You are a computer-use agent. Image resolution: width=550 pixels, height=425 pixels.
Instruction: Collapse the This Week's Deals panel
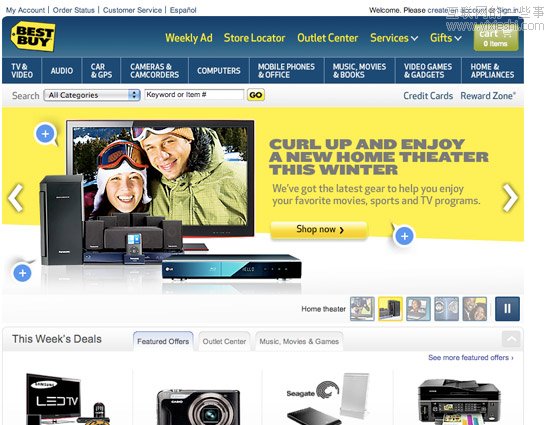point(511,339)
